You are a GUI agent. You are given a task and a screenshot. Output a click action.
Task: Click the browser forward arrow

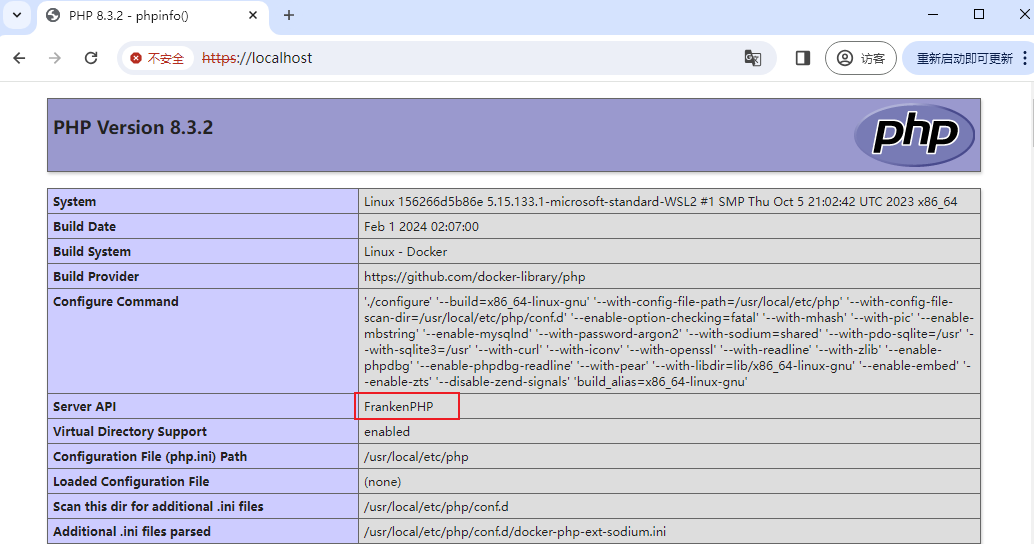click(55, 58)
